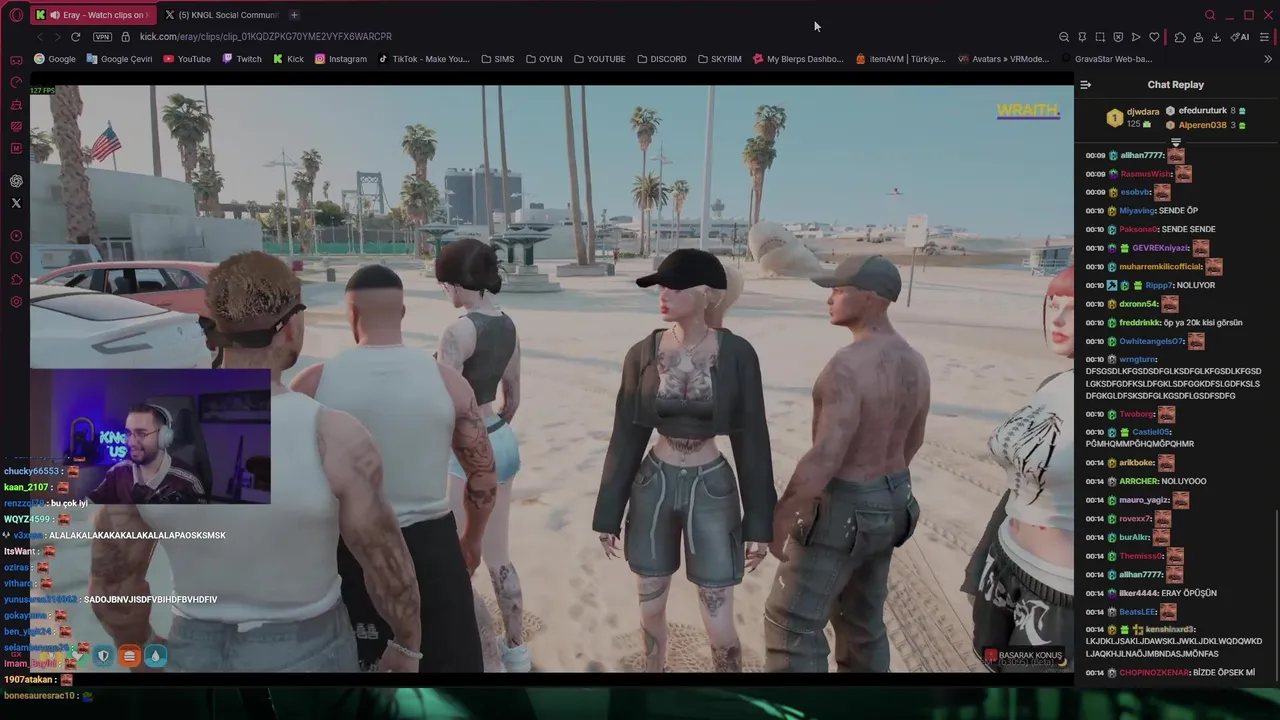Click the Kick clip video player

(x=551, y=377)
